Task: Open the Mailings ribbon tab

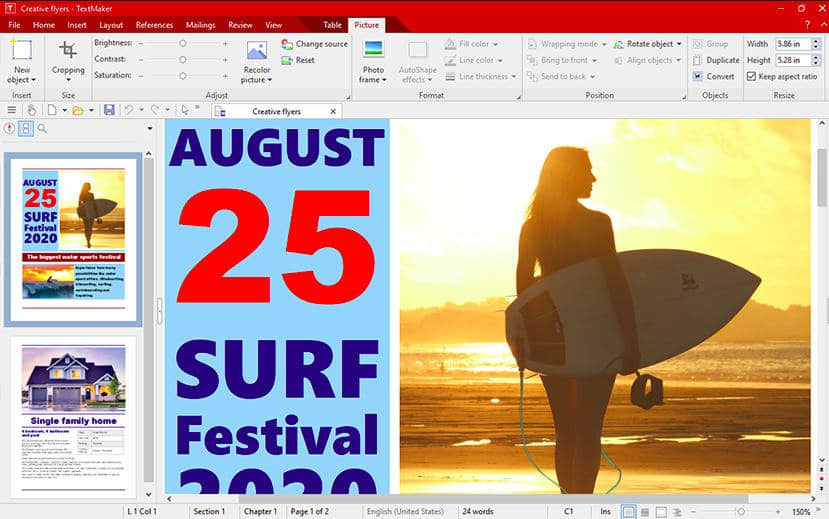Action: click(200, 25)
